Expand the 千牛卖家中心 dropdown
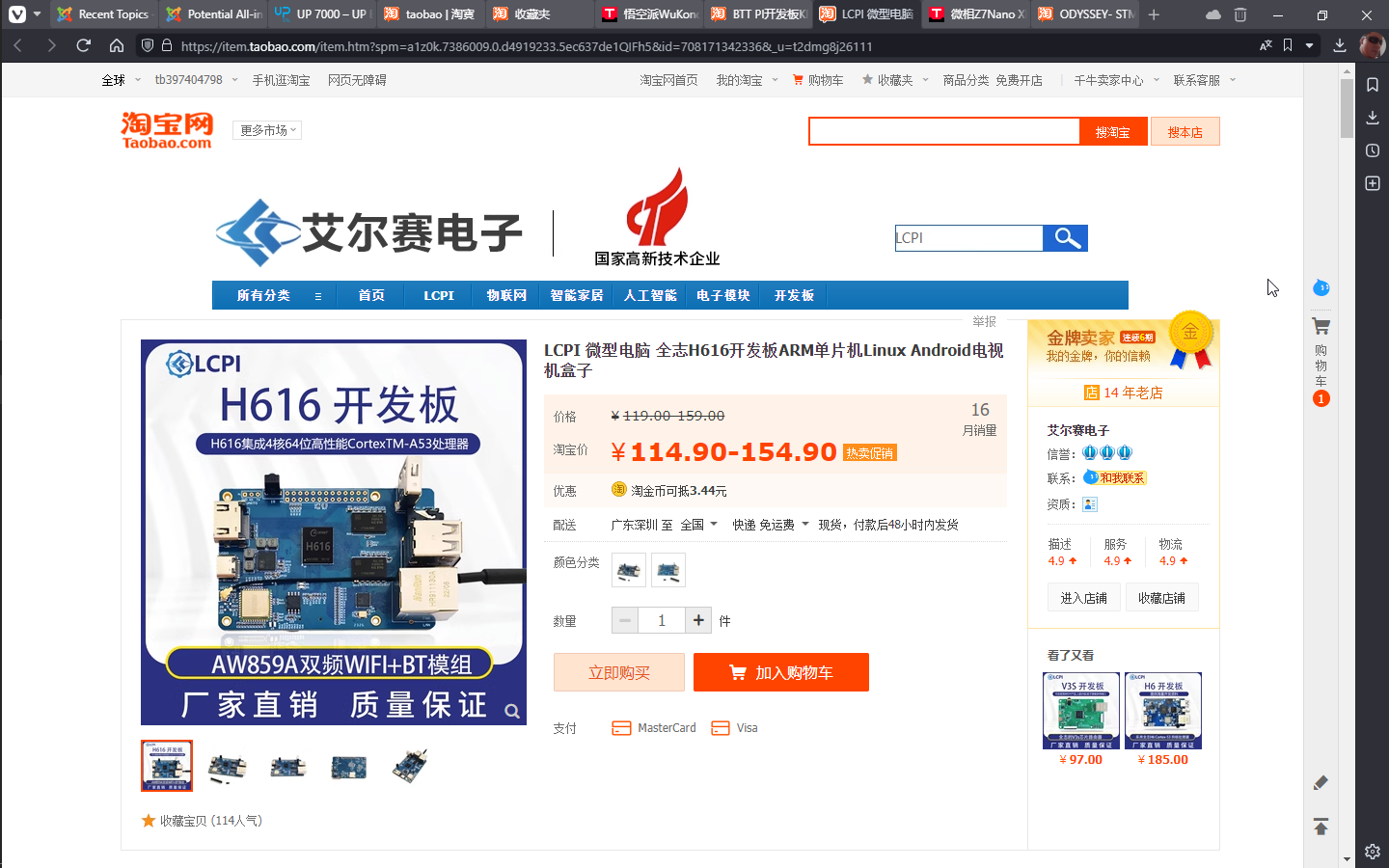Screen dimensions: 1389x868 click(x=1117, y=80)
